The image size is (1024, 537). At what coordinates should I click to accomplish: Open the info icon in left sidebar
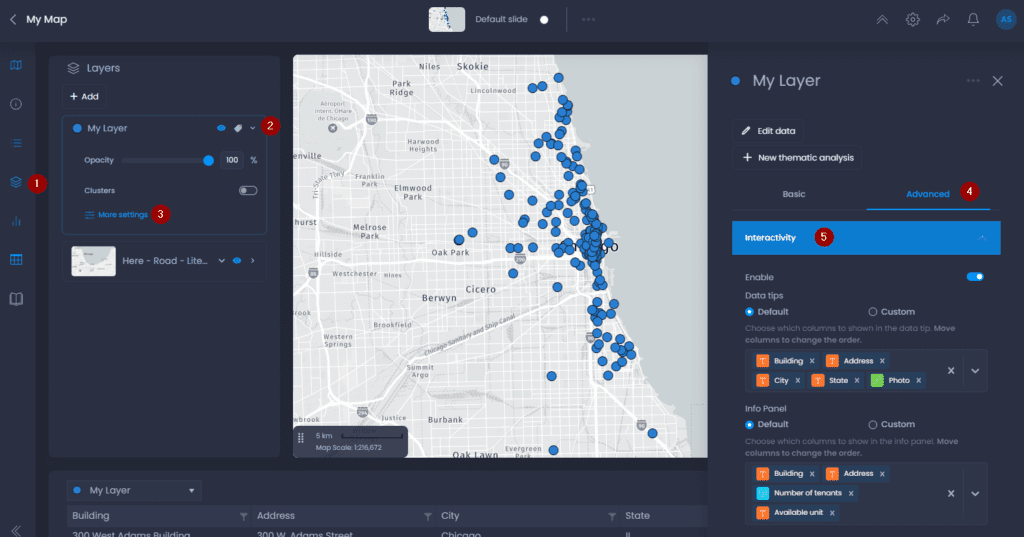(x=16, y=105)
